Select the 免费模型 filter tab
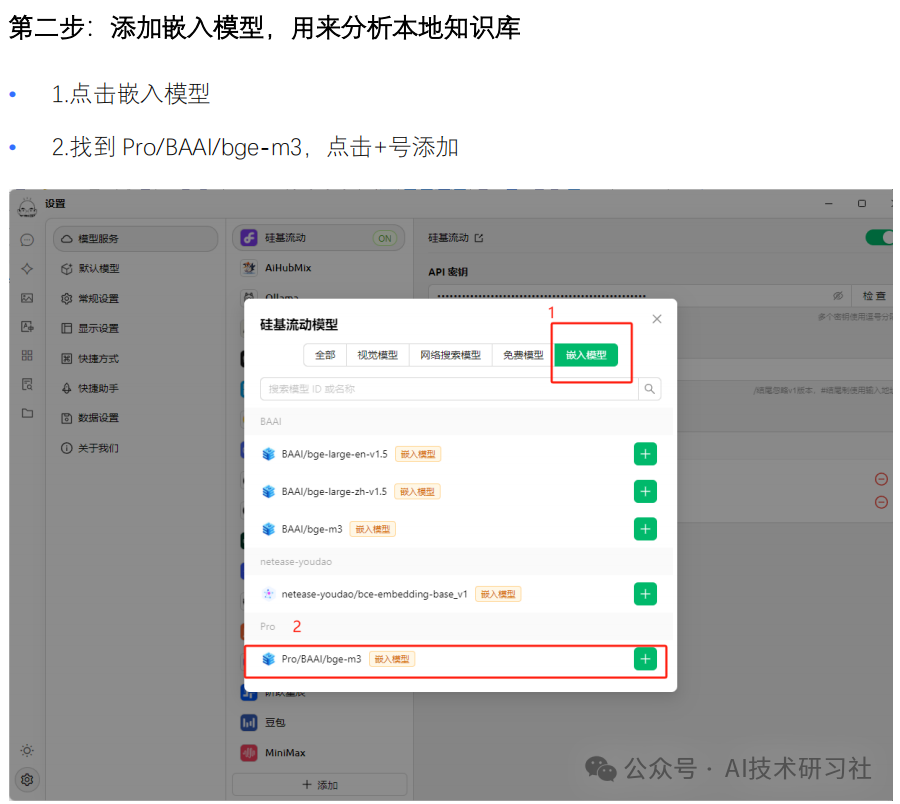900x804 pixels. [x=523, y=355]
